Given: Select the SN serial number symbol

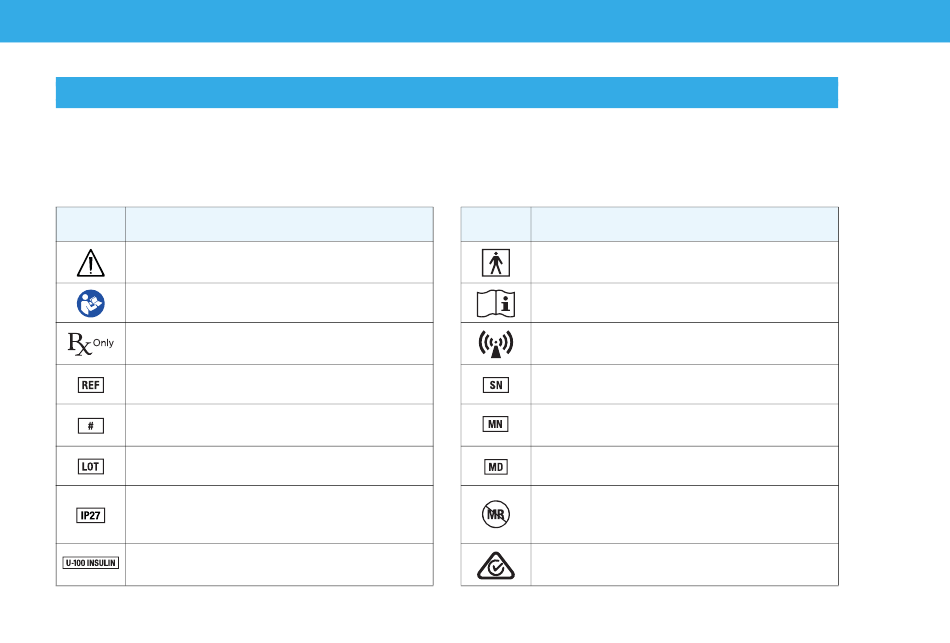Looking at the screenshot, I should coord(496,385).
